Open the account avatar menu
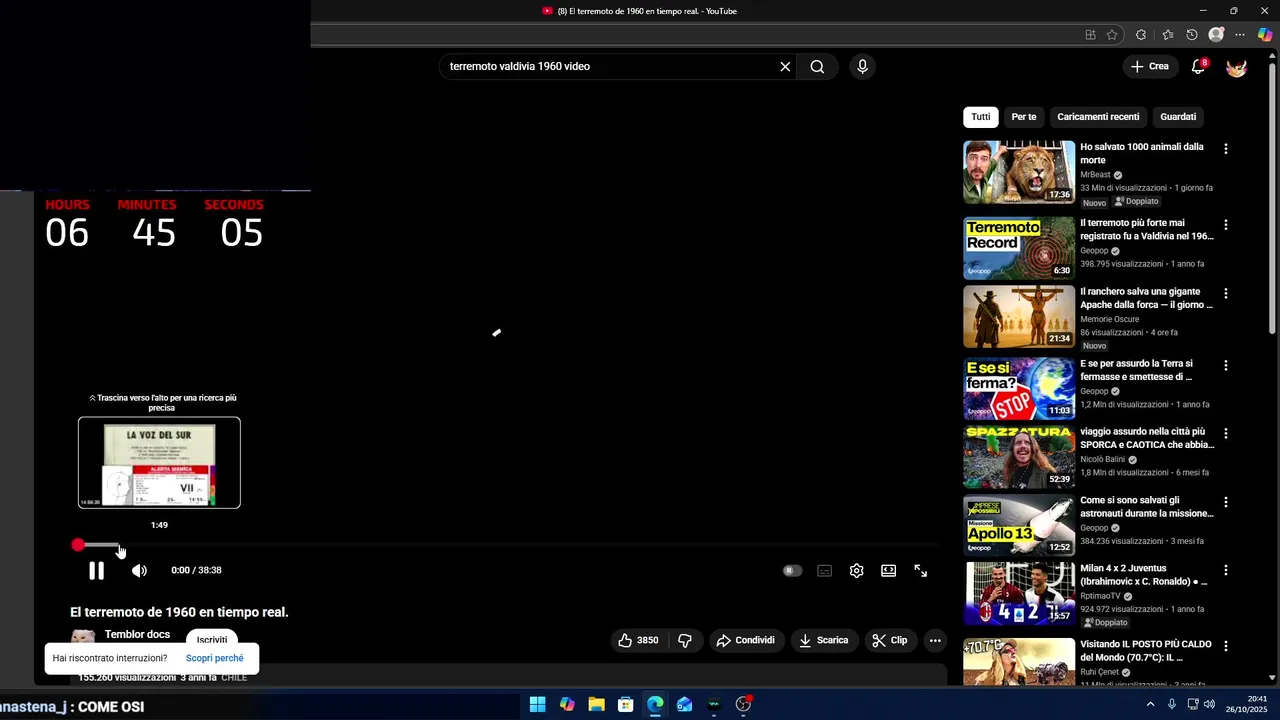Image resolution: width=1280 pixels, height=720 pixels. (x=1236, y=67)
